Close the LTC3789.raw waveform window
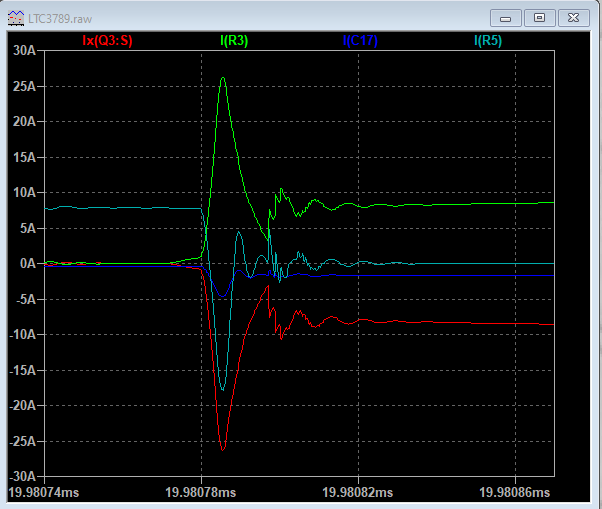The height and width of the screenshot is (509, 602). click(574, 18)
